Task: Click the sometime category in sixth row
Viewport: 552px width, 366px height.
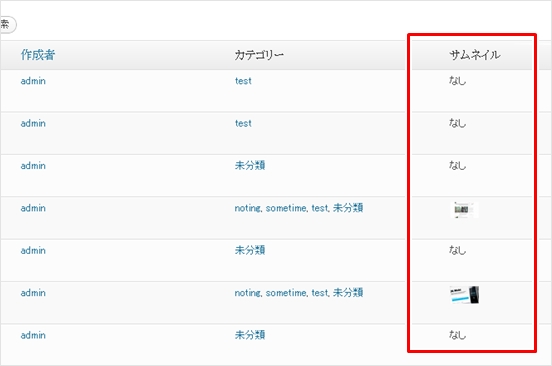Action: 286,293
